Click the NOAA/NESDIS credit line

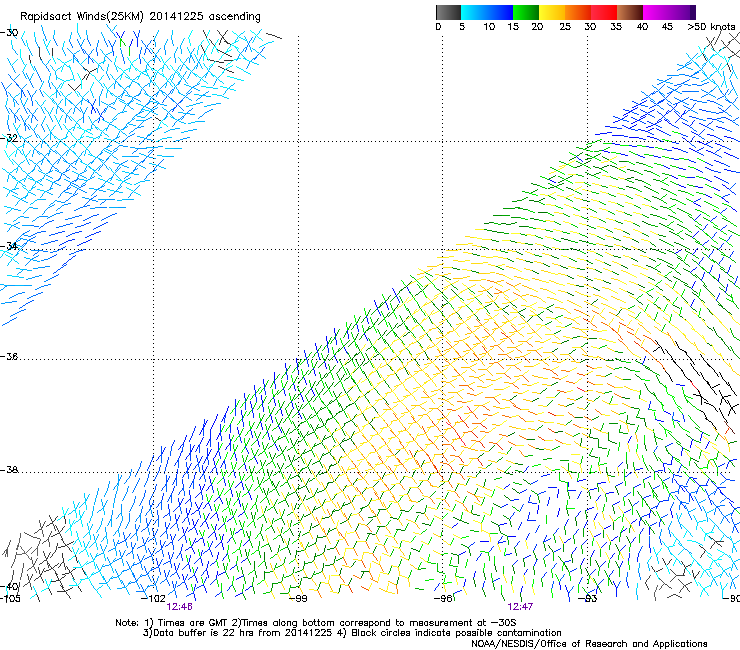[x=589, y=644]
